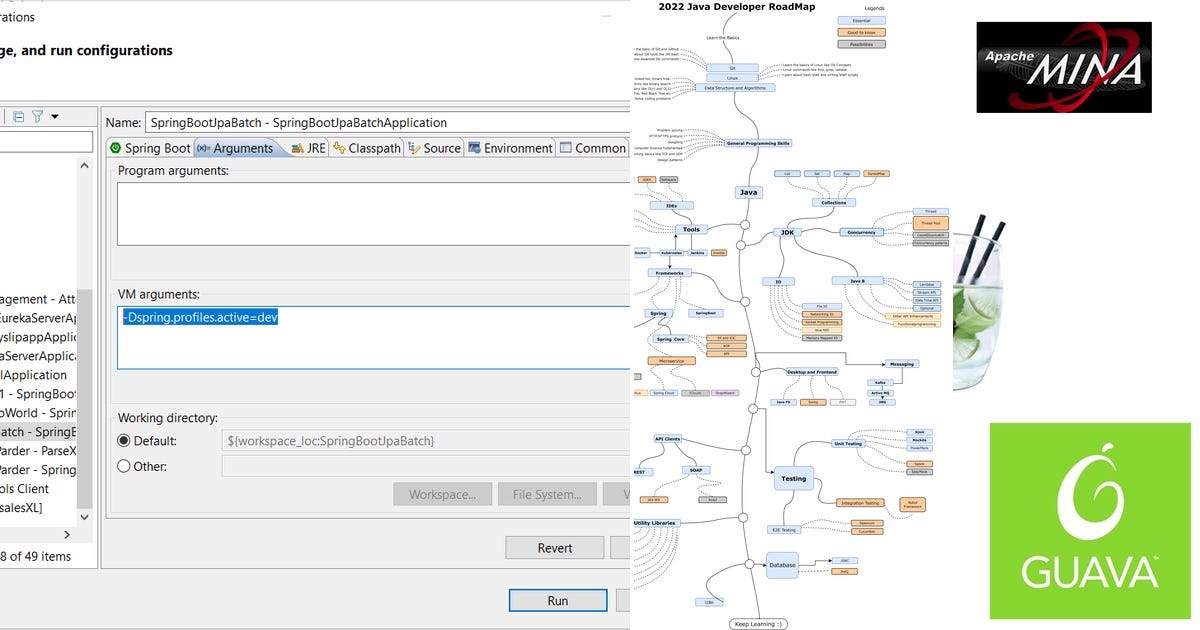Click the tree panel scroll-up arrow
Image resolution: width=1200 pixels, height=630 pixels.
(x=83, y=164)
